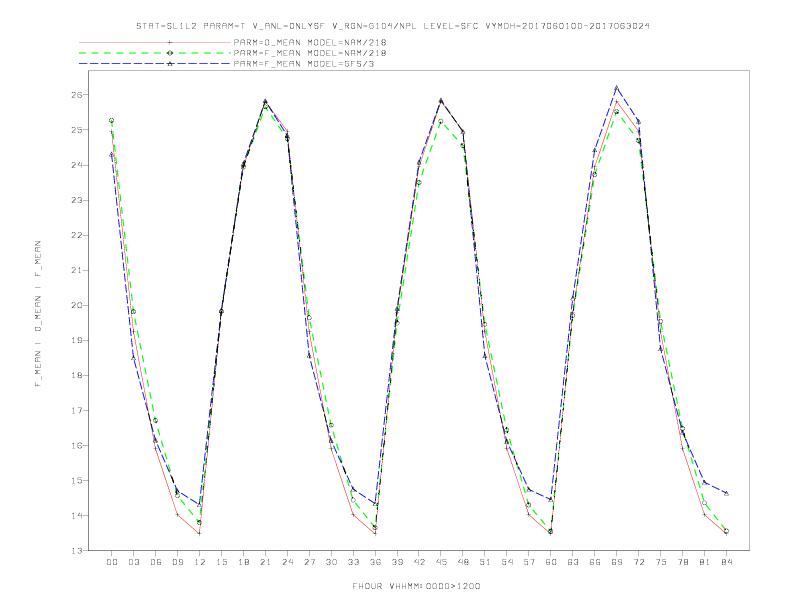The width and height of the screenshot is (792, 612).
Task: Click y-axis tick label 23
Action: [x=77, y=200]
